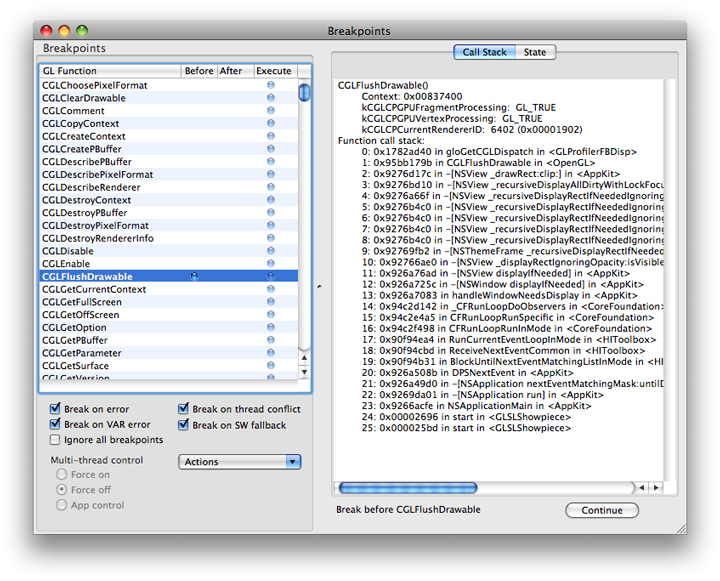Viewport: 720px width, 581px height.
Task: Select the Call Stack tab
Action: [x=485, y=52]
